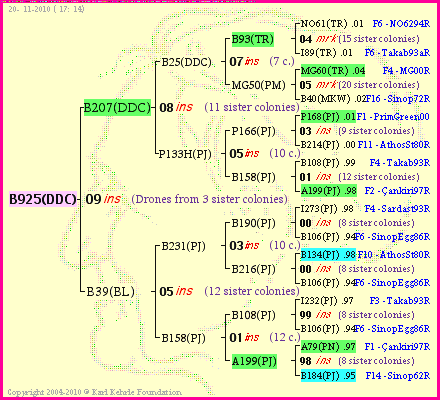Click the MG50(PM) node
The height and width of the screenshot is (400, 440).
click(258, 85)
